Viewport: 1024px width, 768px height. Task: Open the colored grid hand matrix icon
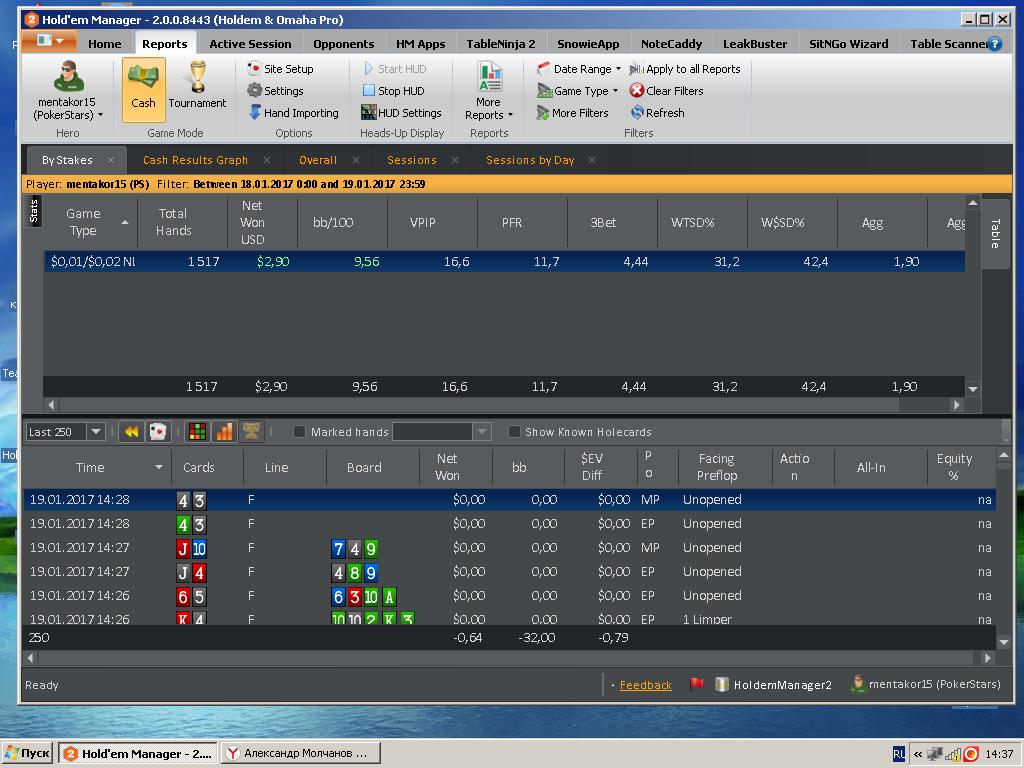coord(197,432)
